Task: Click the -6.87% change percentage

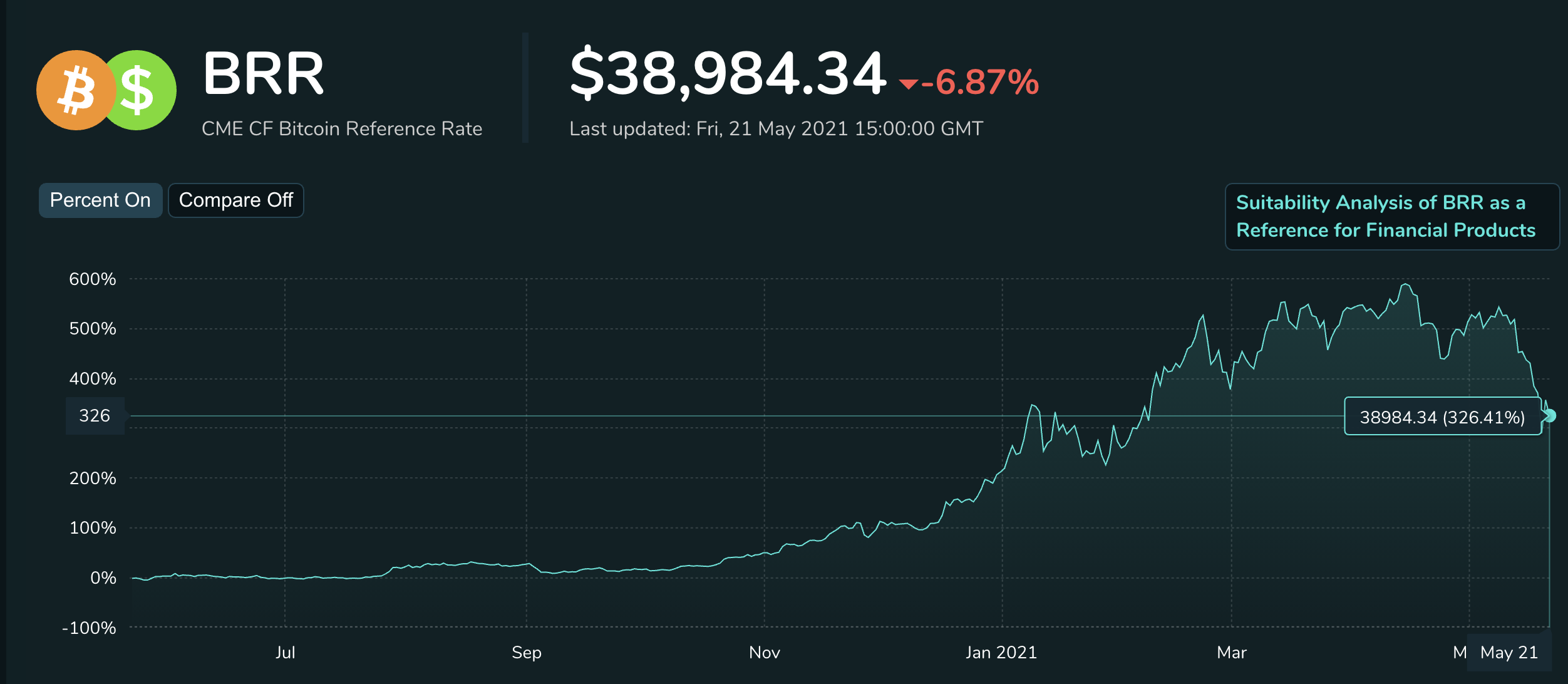Action: coord(980,83)
